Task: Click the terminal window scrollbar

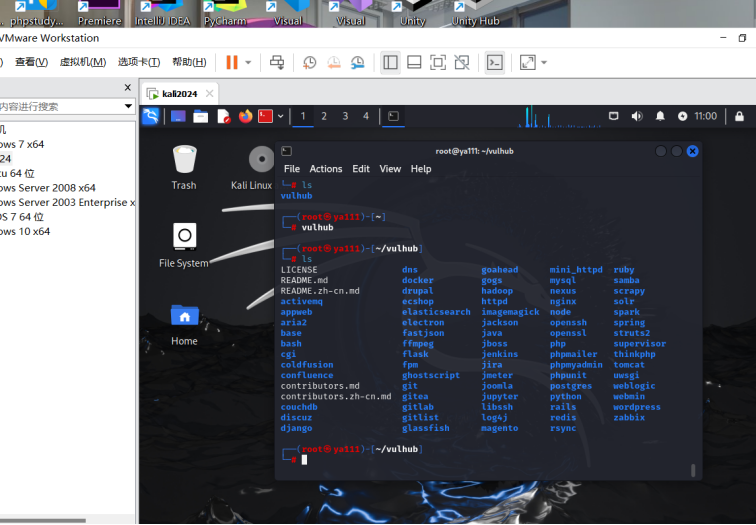Action: (x=693, y=471)
